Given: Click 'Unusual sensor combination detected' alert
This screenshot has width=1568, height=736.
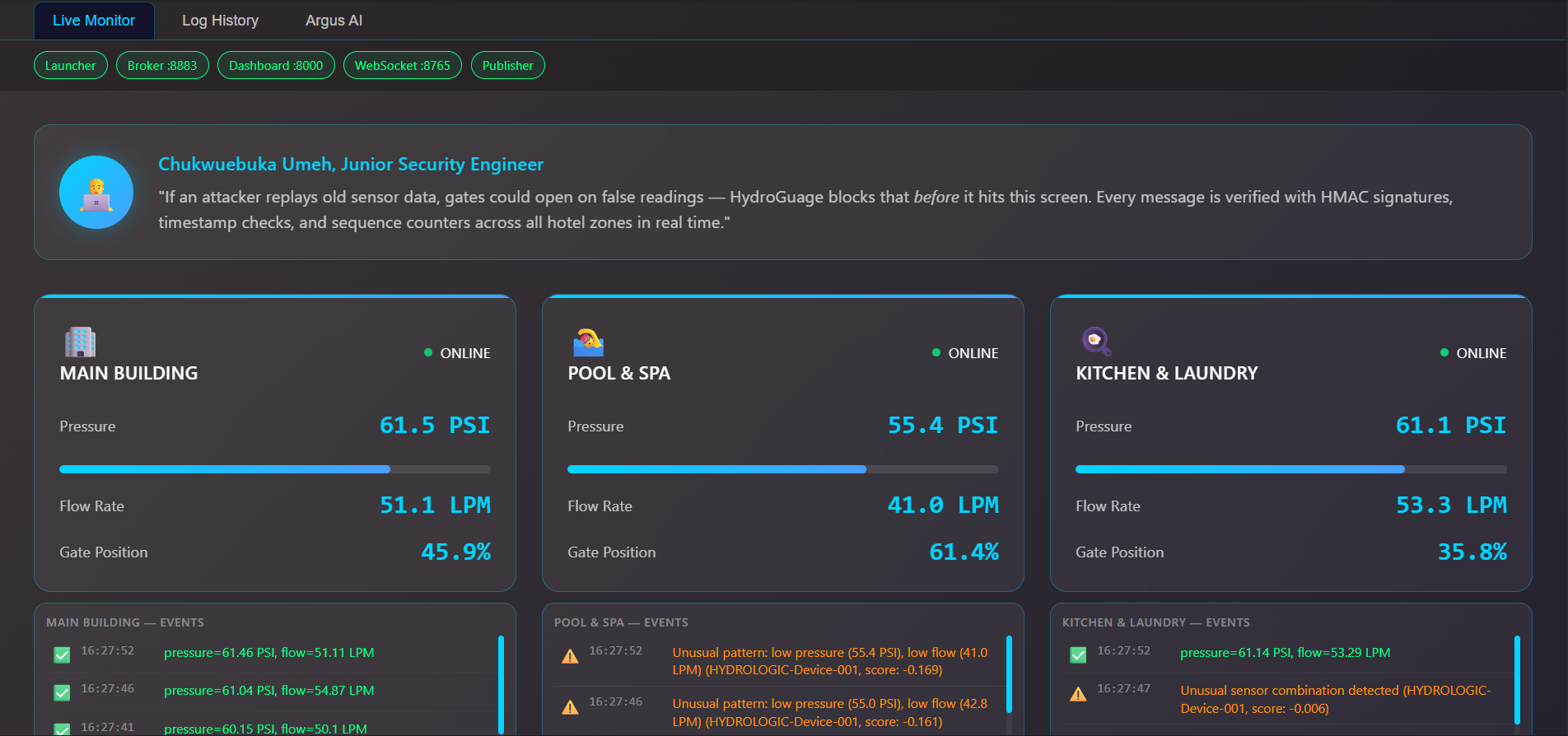Looking at the screenshot, I should [x=1336, y=699].
